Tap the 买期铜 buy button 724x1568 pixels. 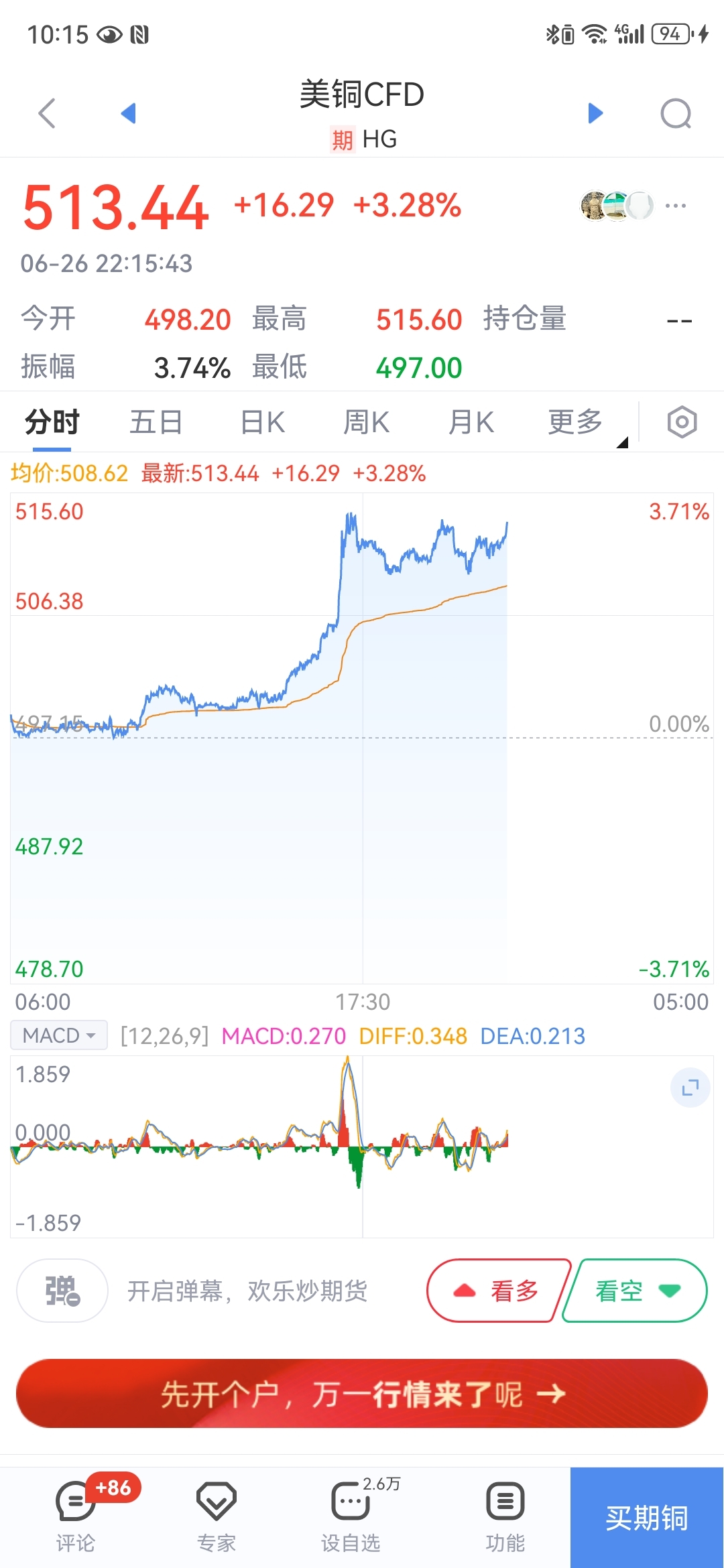pyautogui.click(x=647, y=1518)
